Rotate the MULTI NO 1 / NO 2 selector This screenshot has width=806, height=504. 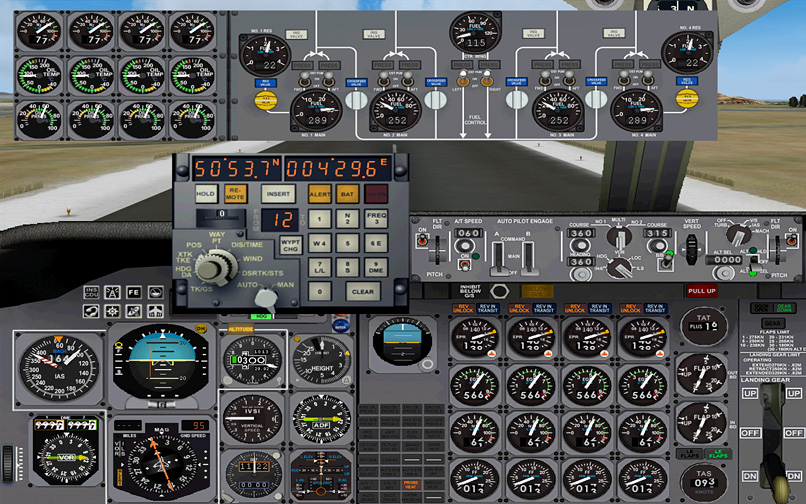point(619,237)
